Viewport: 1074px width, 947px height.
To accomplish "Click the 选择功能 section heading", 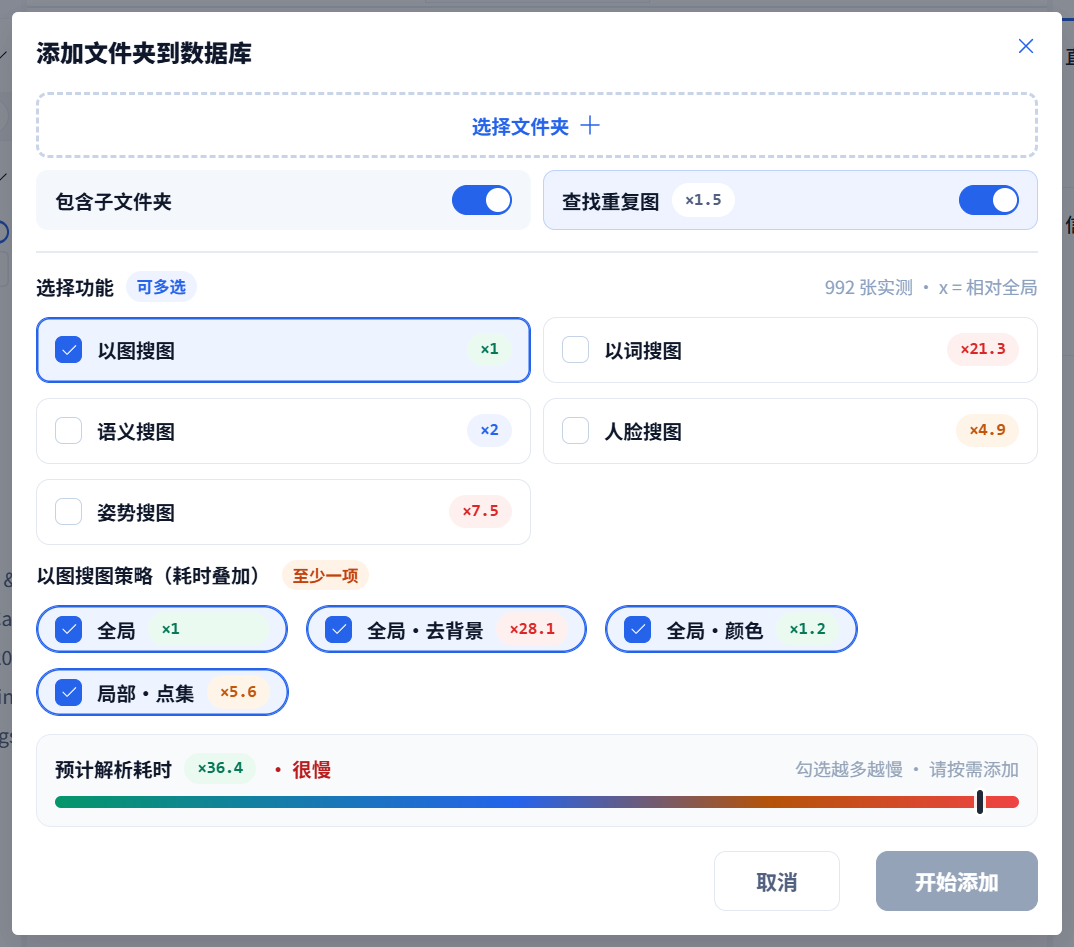I will (x=75, y=288).
